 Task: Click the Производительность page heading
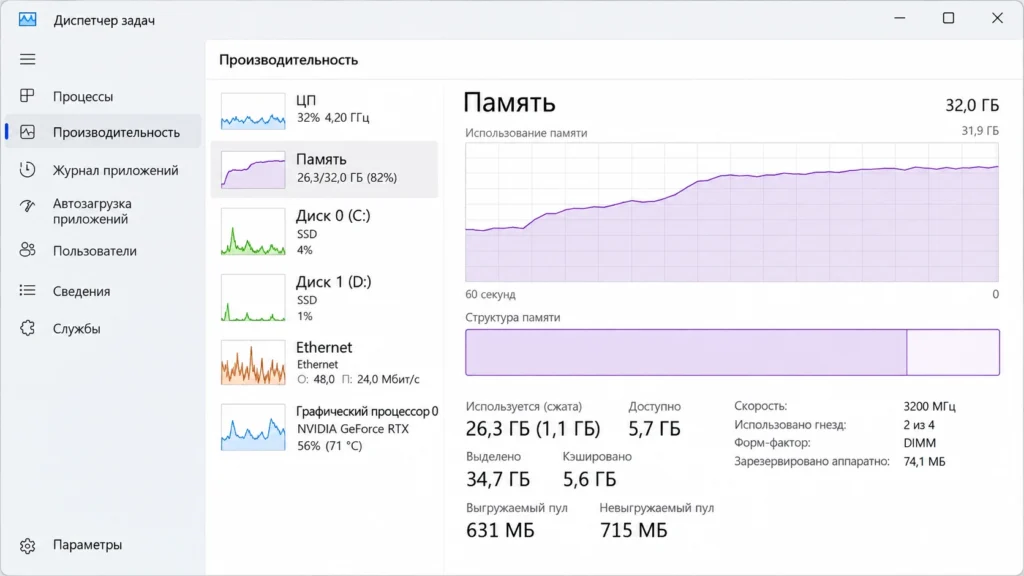[289, 60]
